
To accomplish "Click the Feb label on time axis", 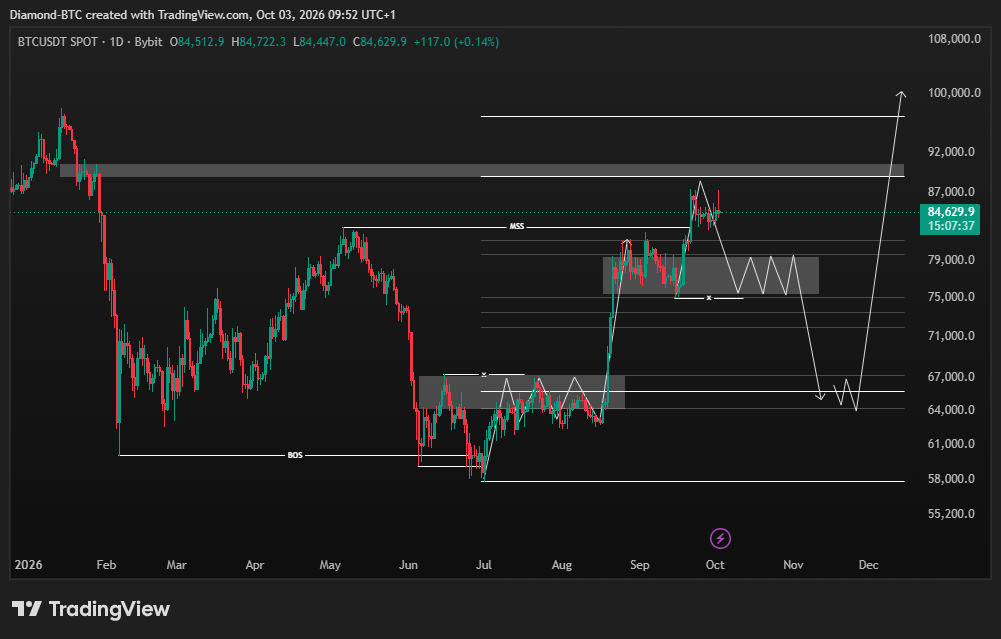I will click(106, 565).
